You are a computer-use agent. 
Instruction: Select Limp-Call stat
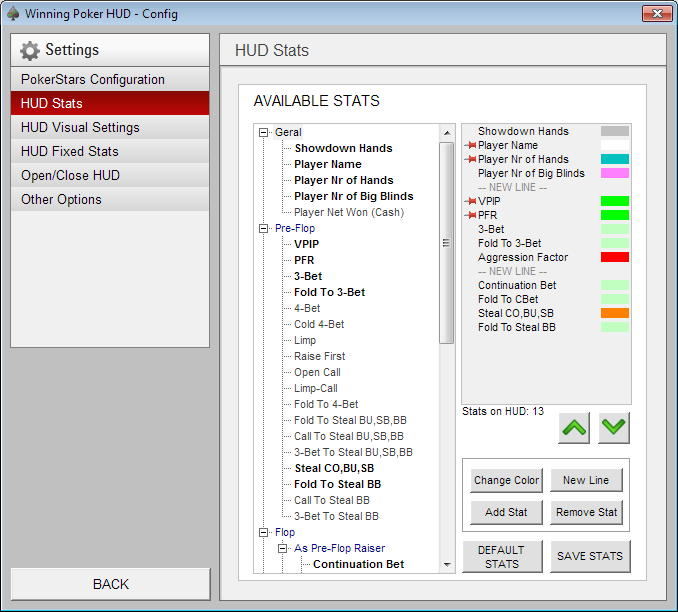[316, 388]
